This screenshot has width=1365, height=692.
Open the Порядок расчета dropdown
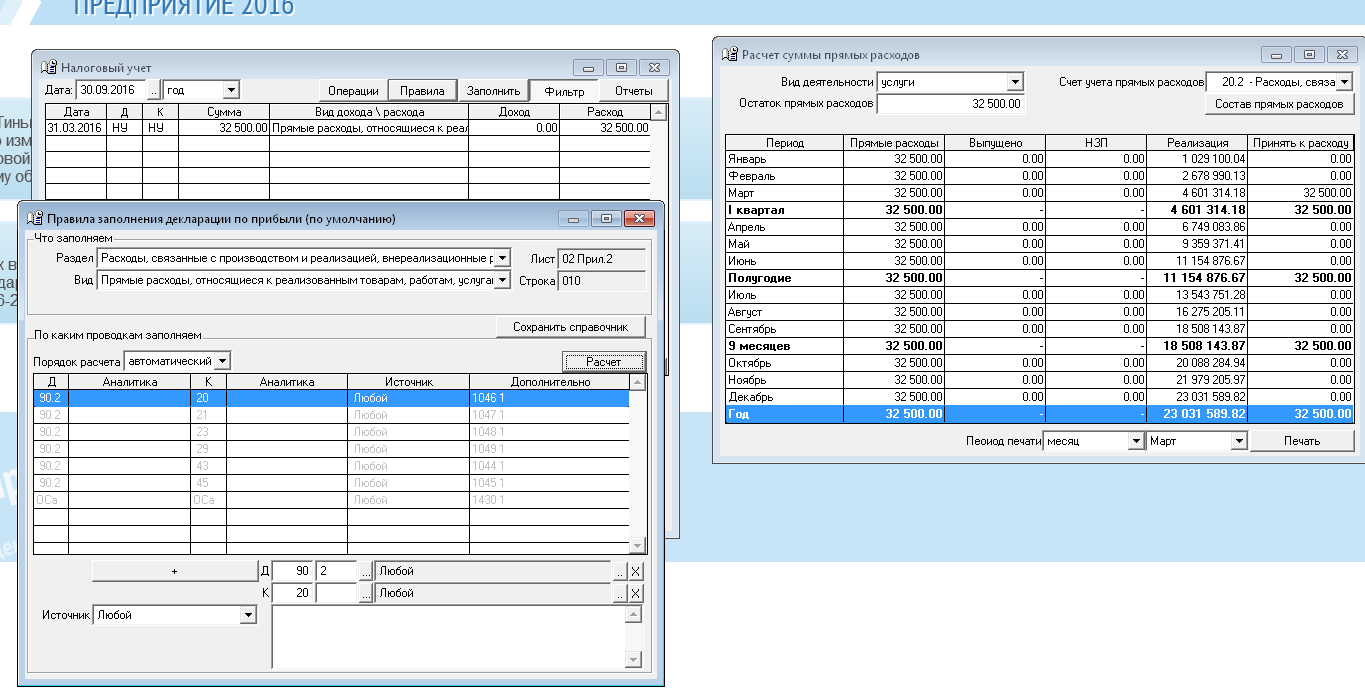point(223,360)
